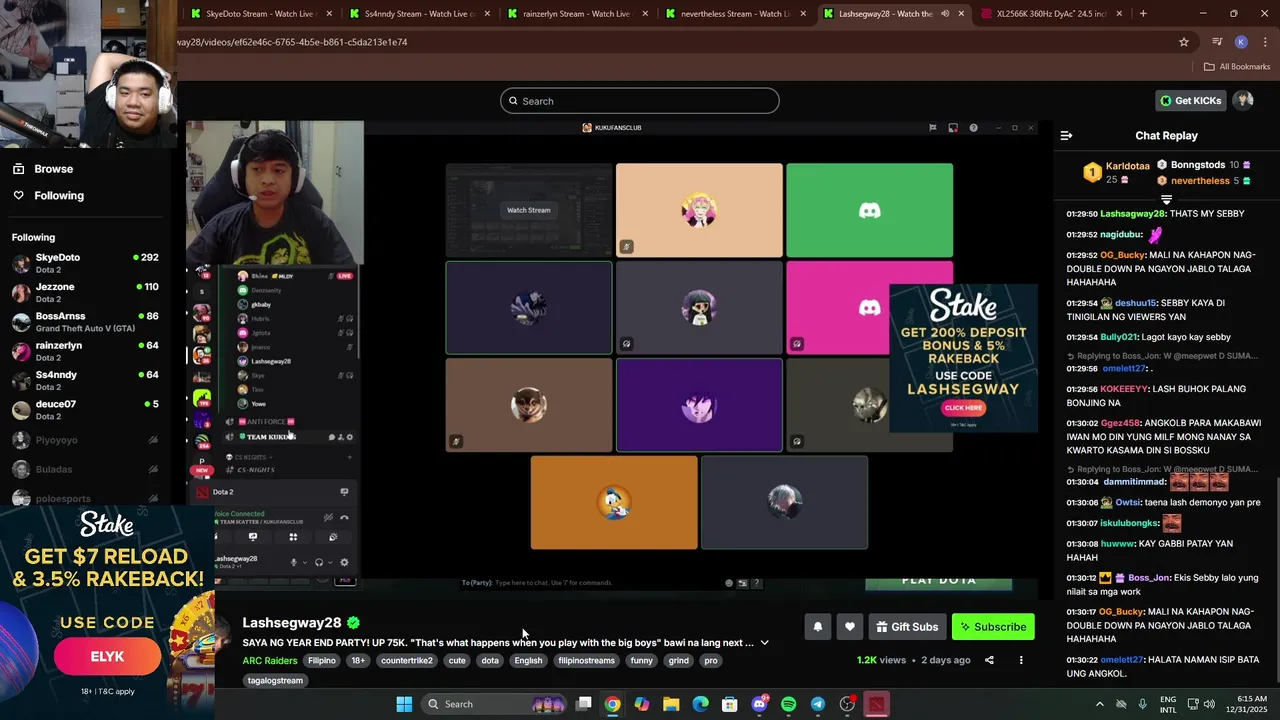Click the Windows taskbar search box

pos(495,704)
